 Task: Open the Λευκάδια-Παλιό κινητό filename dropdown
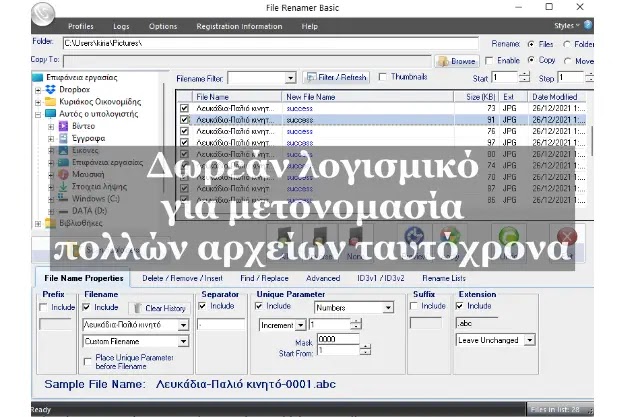click(183, 325)
